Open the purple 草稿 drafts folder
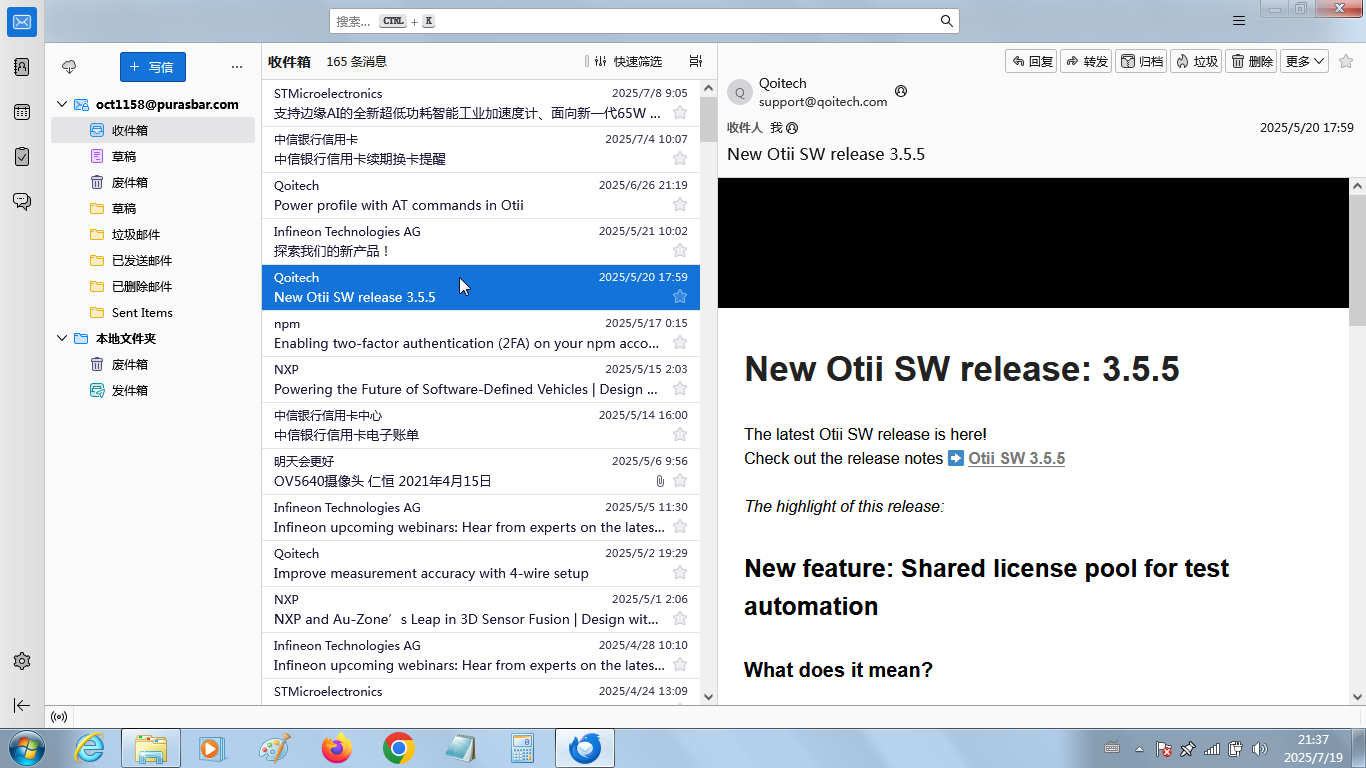 coord(153,156)
